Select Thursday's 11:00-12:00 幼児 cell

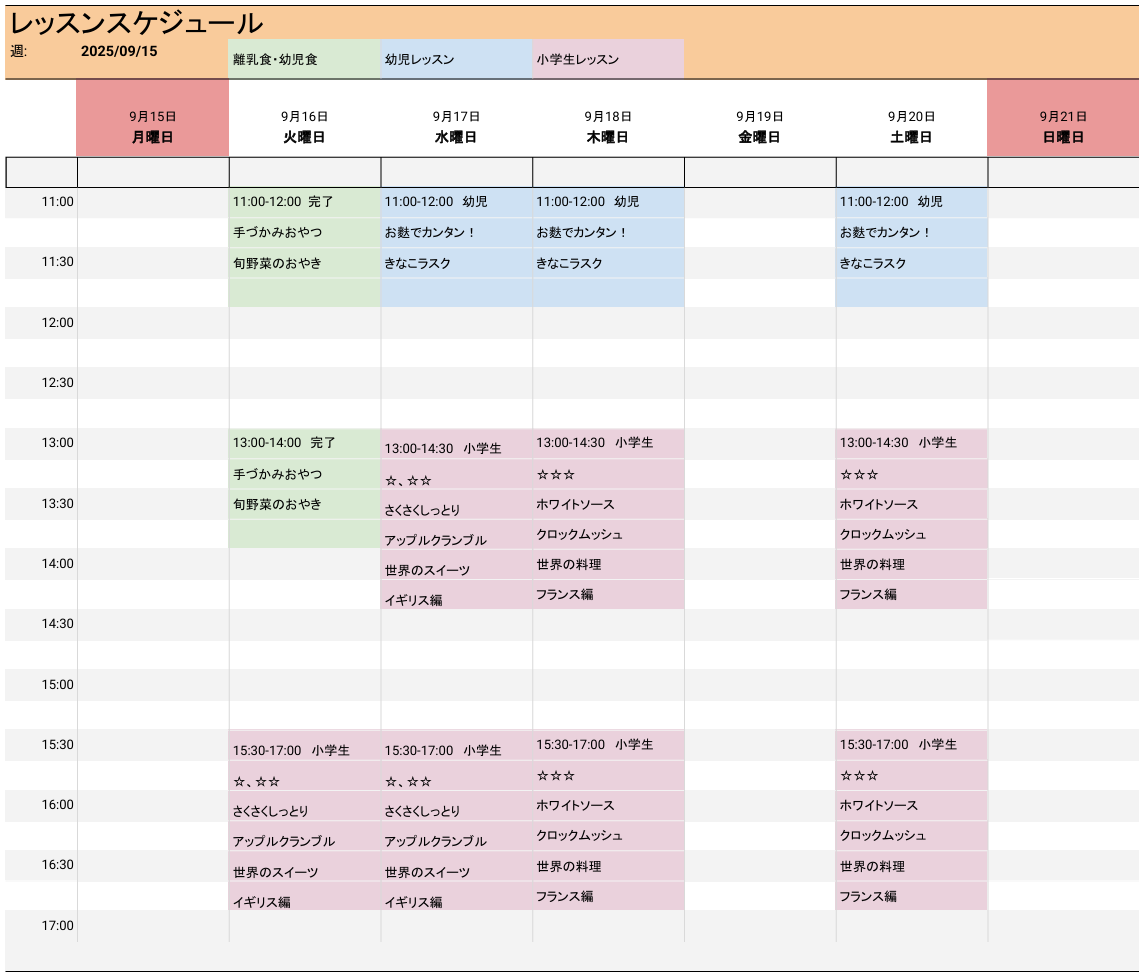(x=608, y=202)
